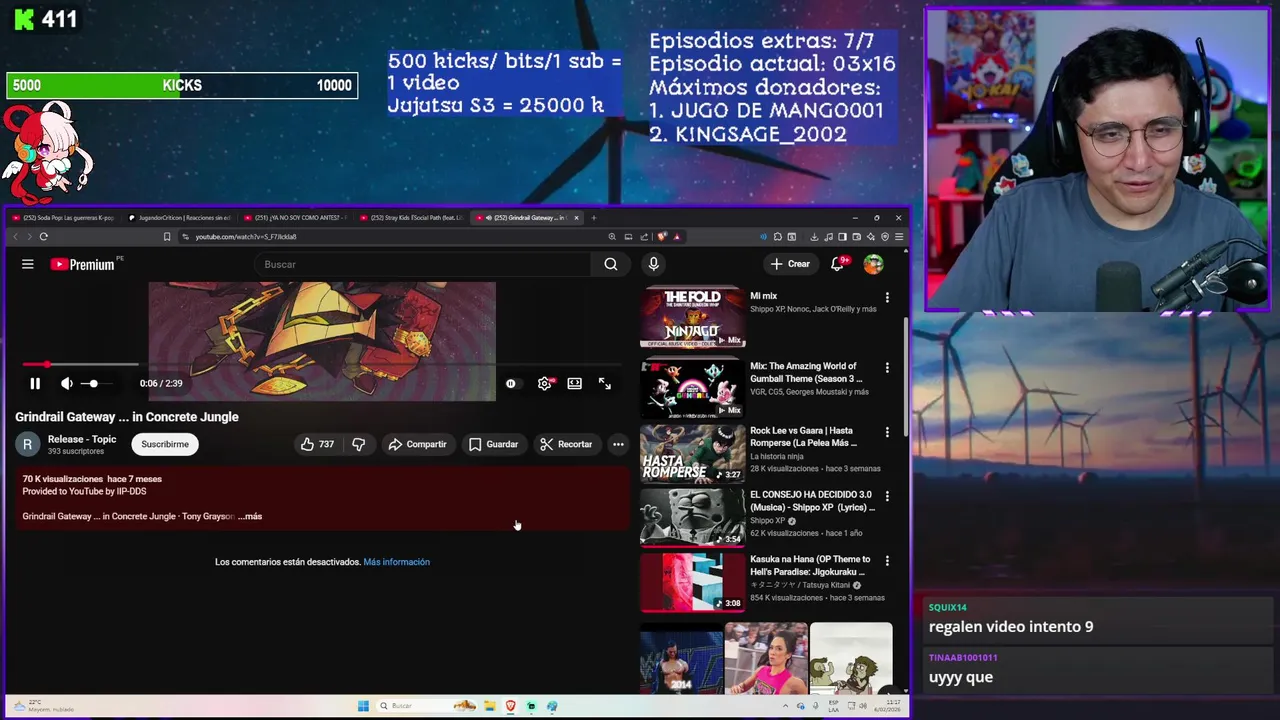Open options for Kasuka na Hana video

(x=886, y=562)
